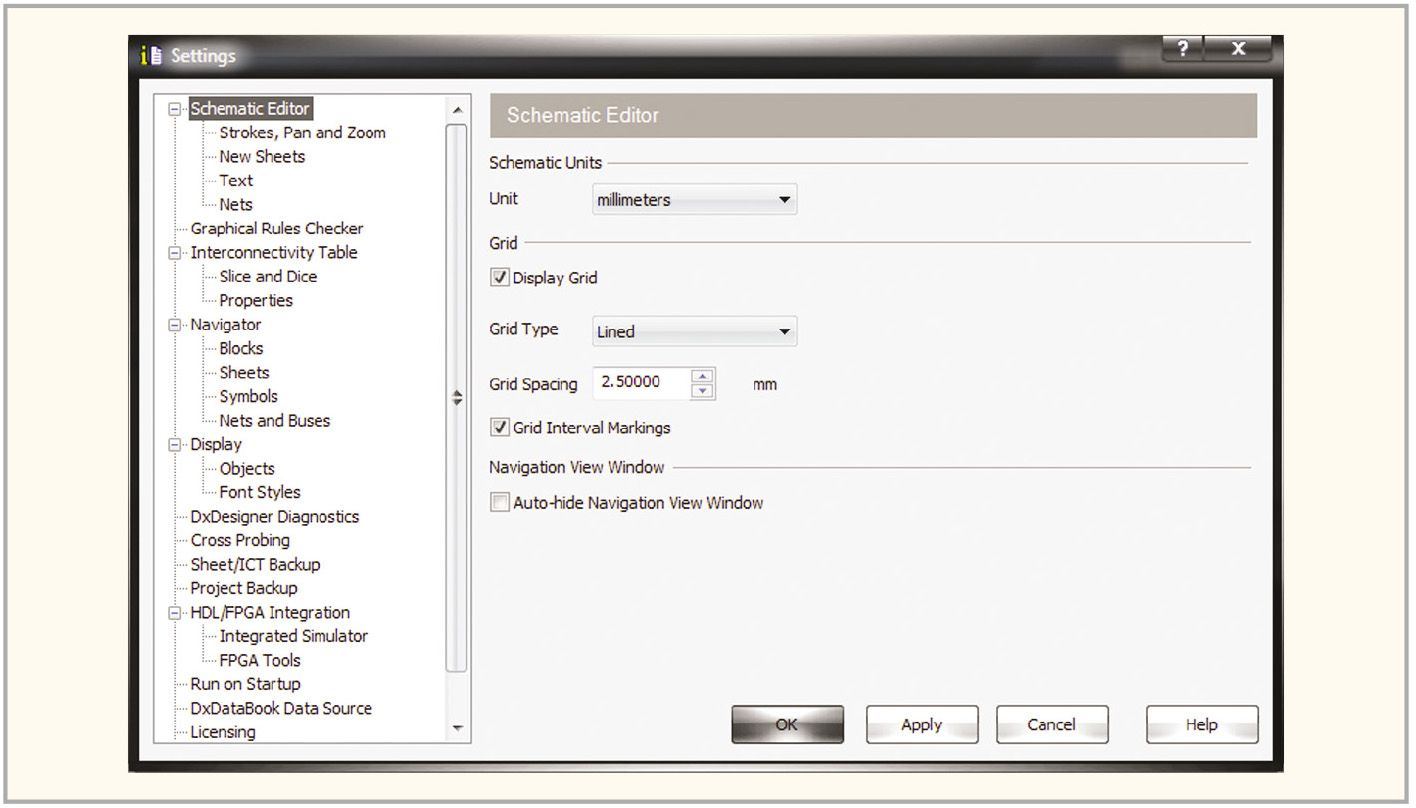The image size is (1416, 808).
Task: Open the Unit millimeters dropdown
Action: coord(694,200)
